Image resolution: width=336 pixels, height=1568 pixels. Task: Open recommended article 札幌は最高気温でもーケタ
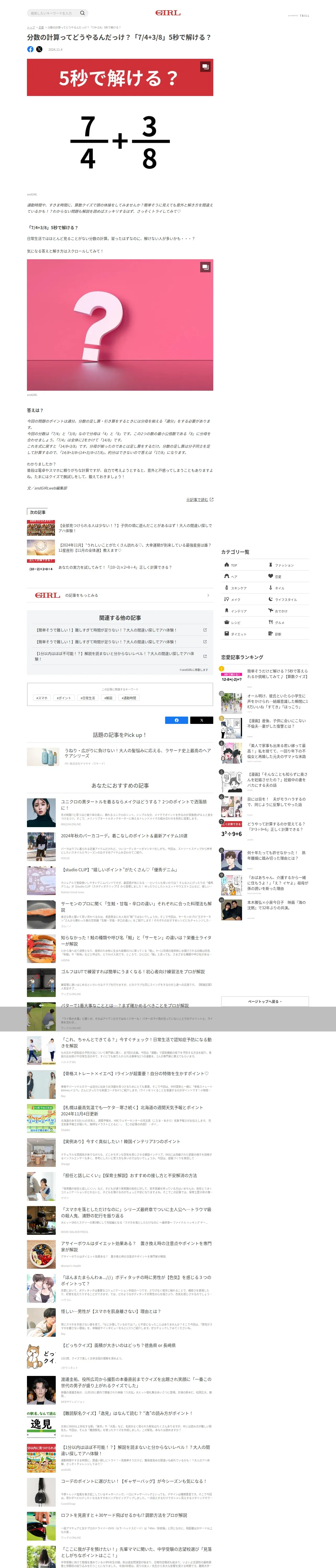tap(120, 1118)
